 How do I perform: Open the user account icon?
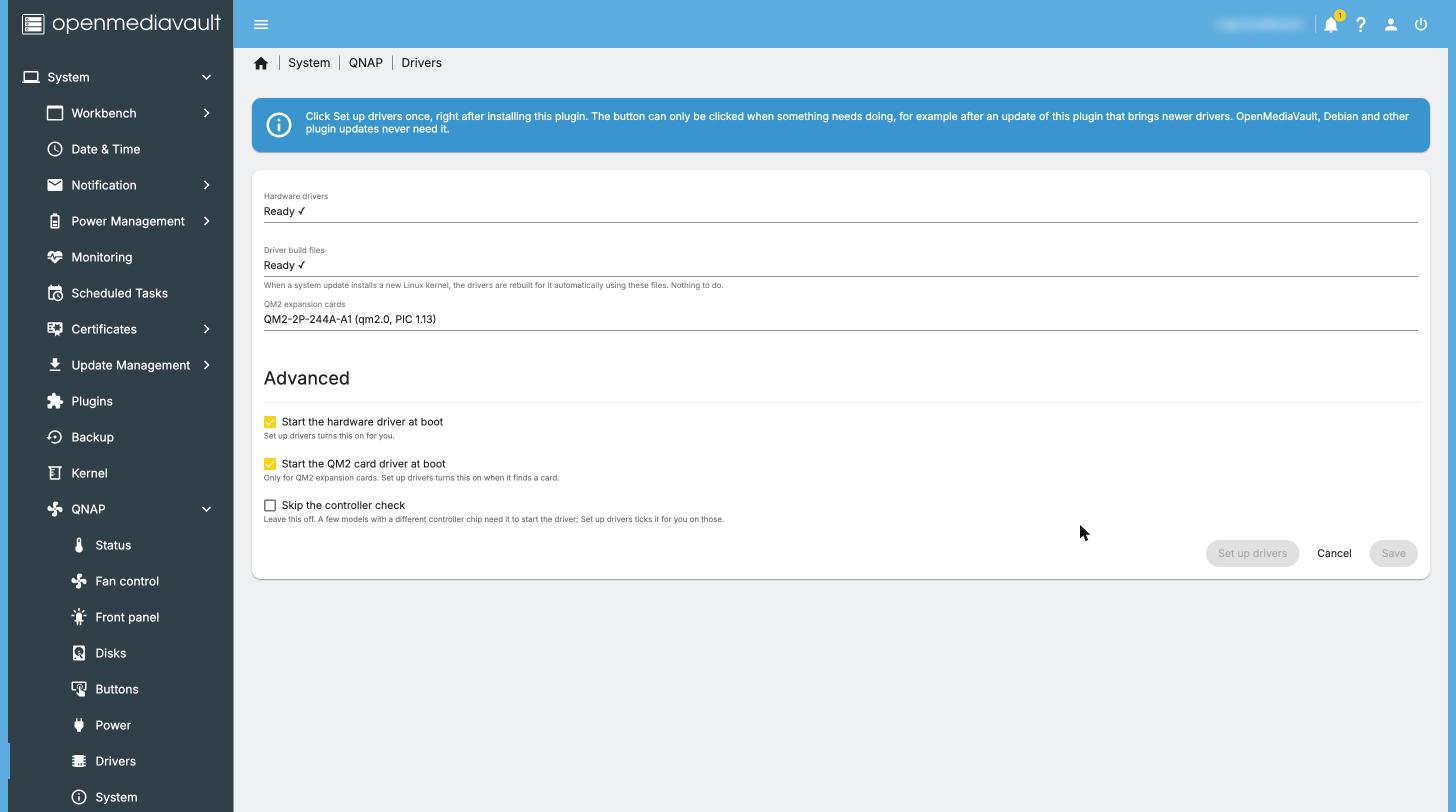tap(1391, 24)
